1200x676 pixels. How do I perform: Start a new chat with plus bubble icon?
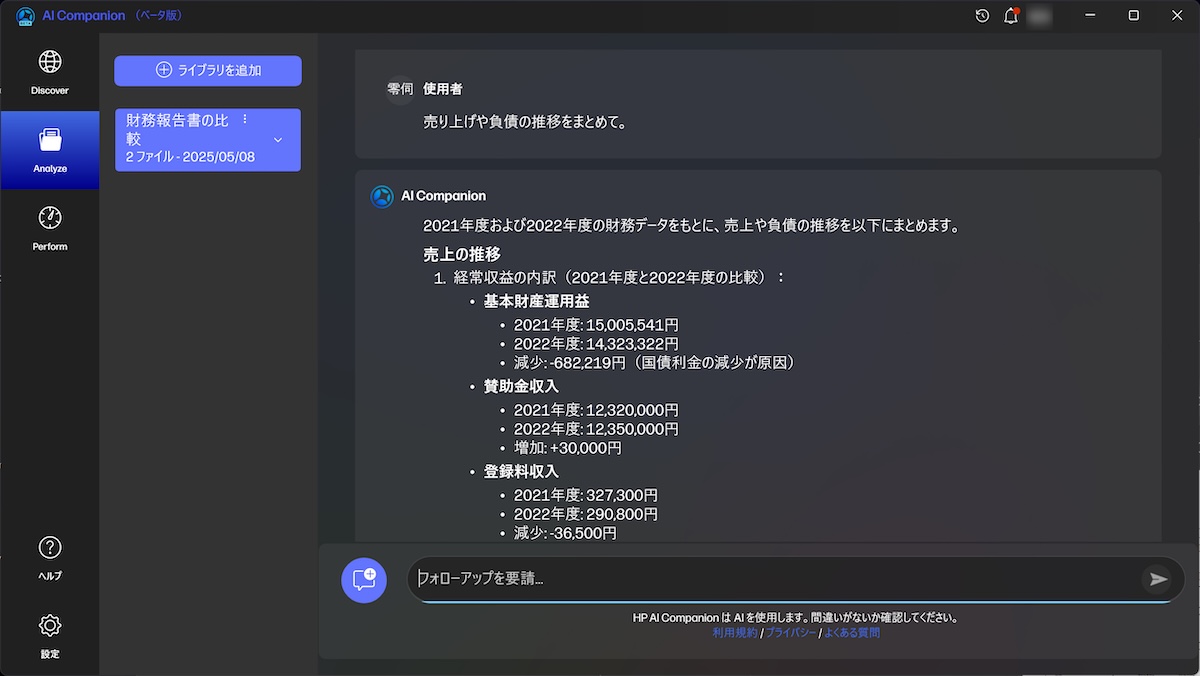pos(364,579)
